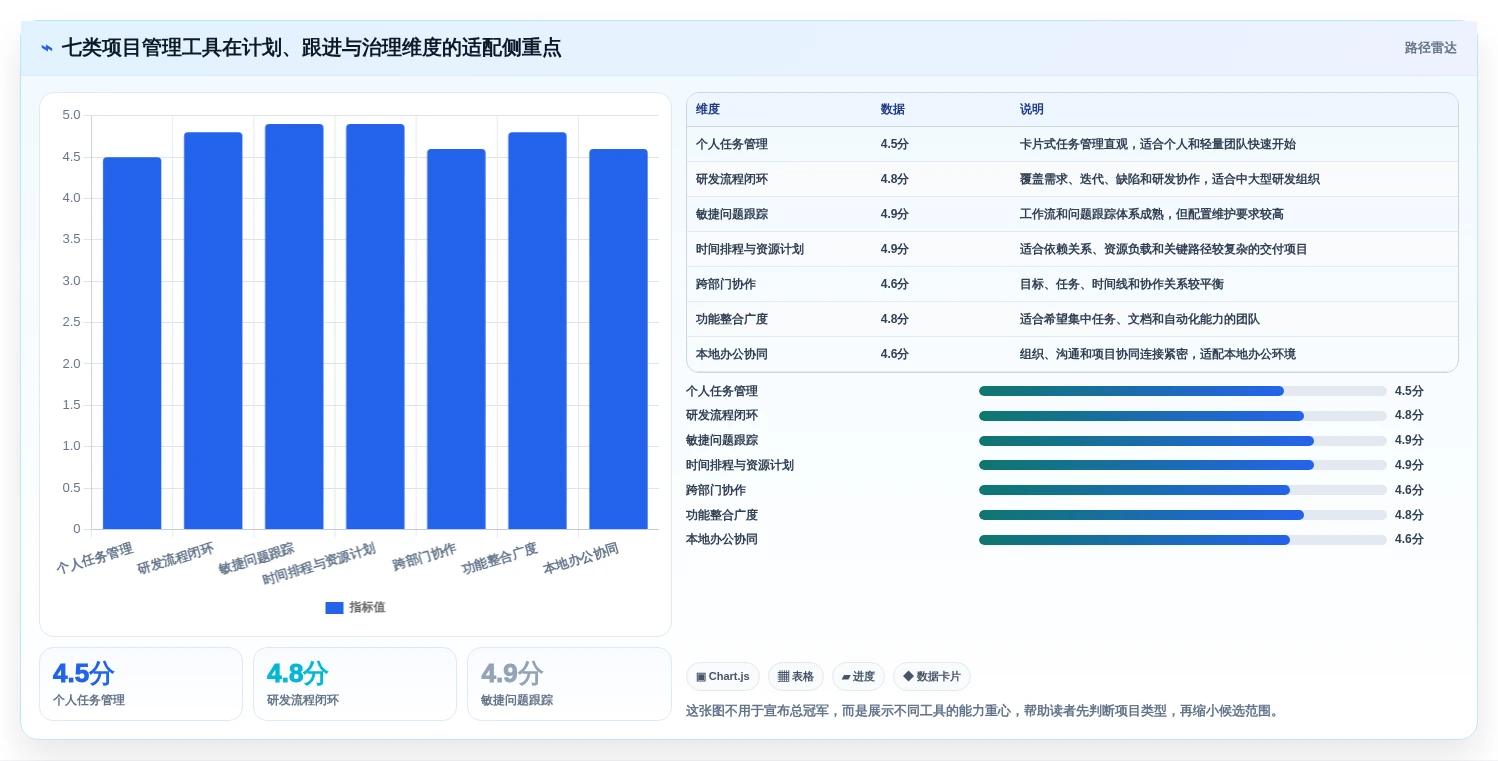Click the 个人任务管理 bar in the chart
Viewport: 1498px width, 761px height.
click(132, 343)
